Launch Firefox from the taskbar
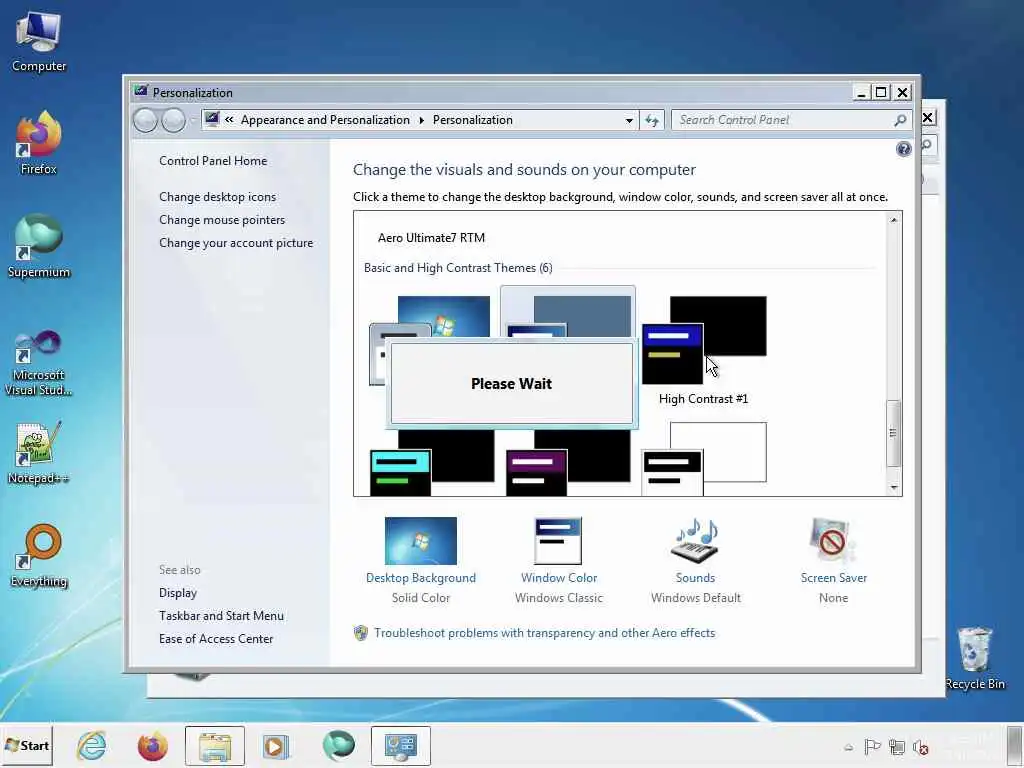Image resolution: width=1024 pixels, height=768 pixels. click(x=152, y=746)
